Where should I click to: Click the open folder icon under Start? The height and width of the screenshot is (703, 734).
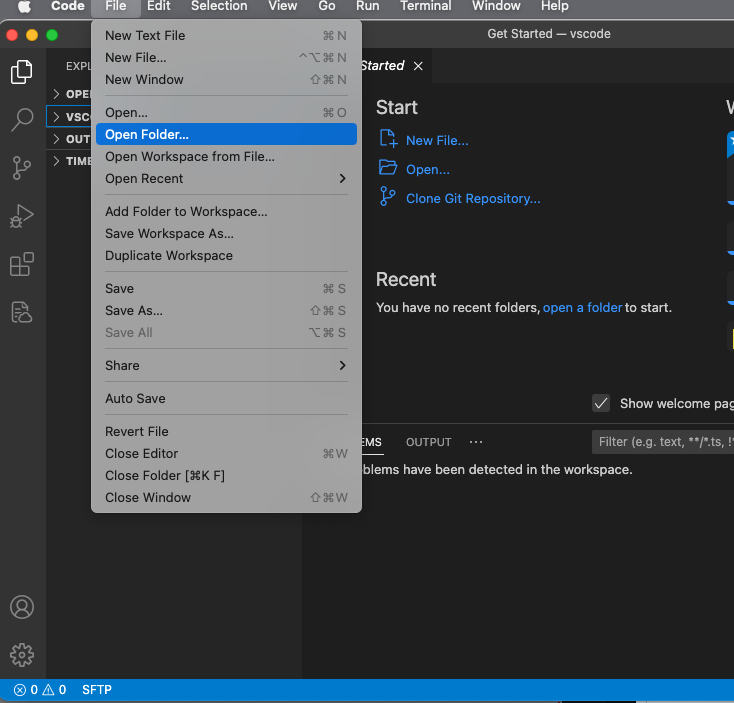pyautogui.click(x=388, y=168)
